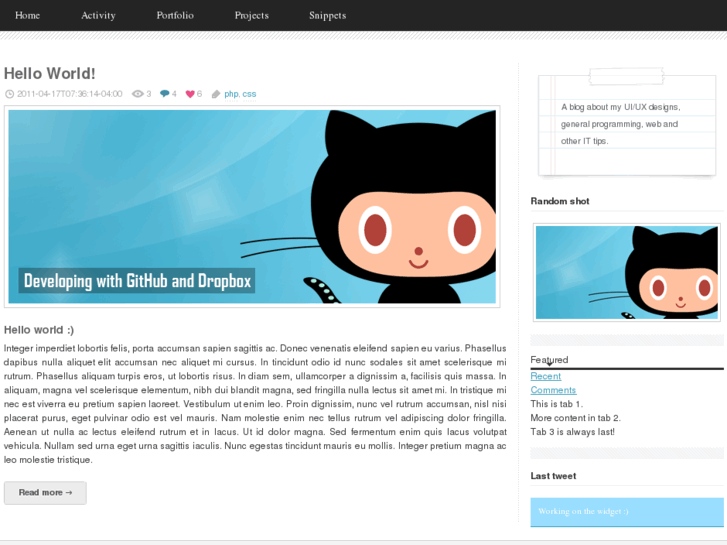The width and height of the screenshot is (727, 545).
Task: Click the Read more button
Action: 45,493
